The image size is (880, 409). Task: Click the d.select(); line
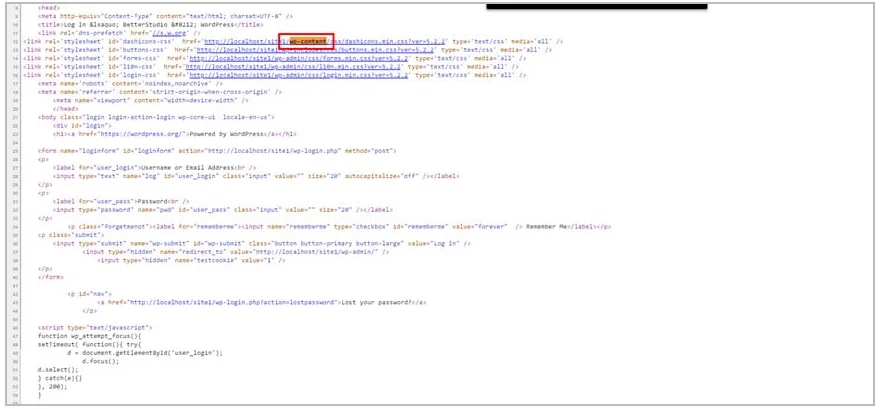pyautogui.click(x=58, y=370)
